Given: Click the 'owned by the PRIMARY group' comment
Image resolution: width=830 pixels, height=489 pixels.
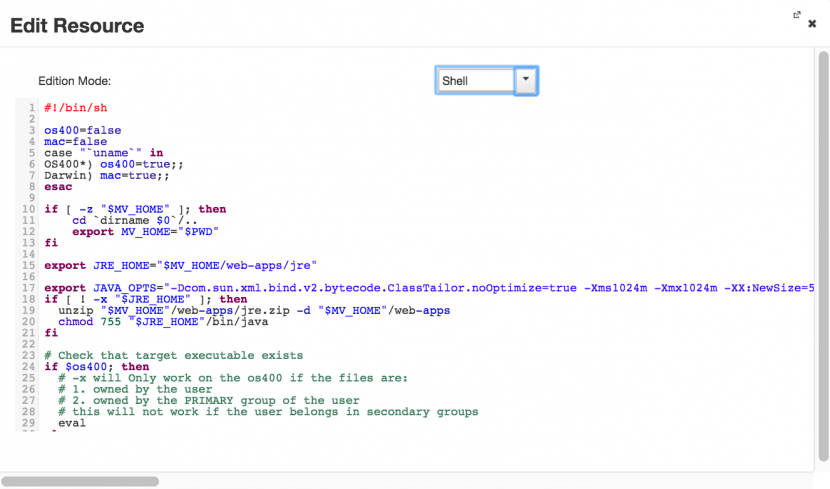Looking at the screenshot, I should click(x=209, y=400).
